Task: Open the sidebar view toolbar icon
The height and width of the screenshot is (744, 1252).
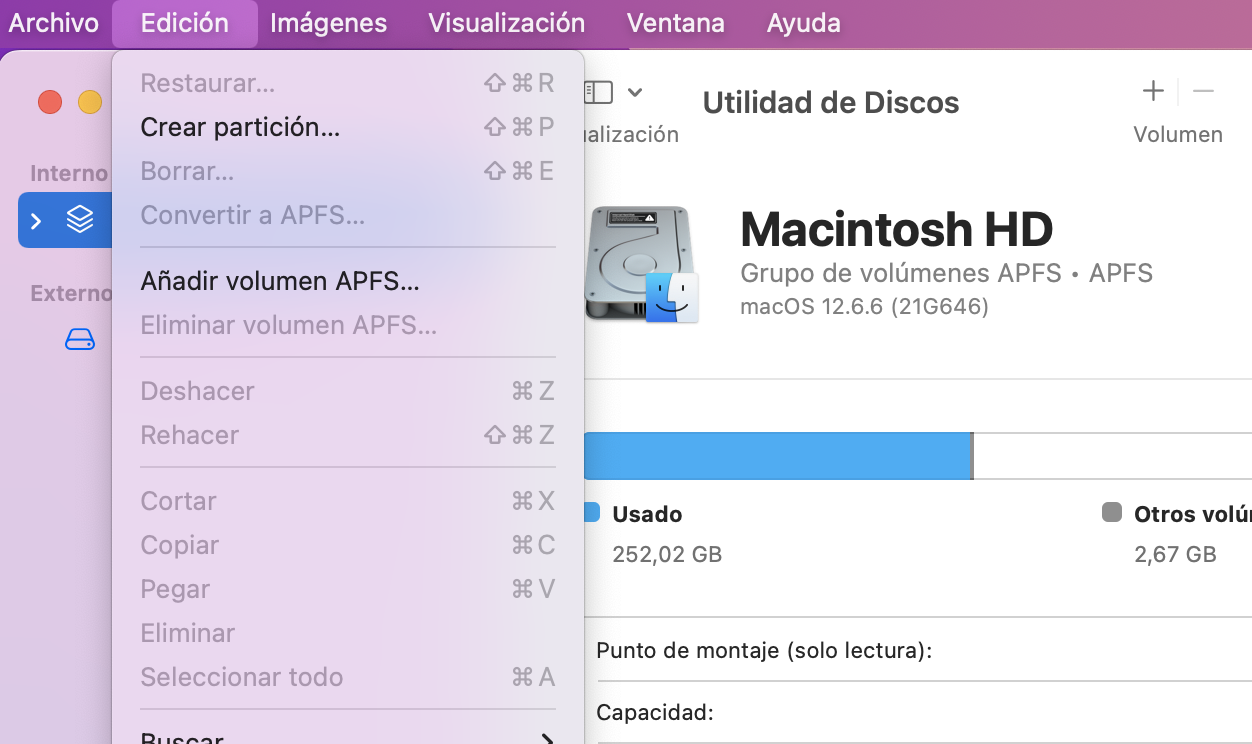Action: coord(599,92)
